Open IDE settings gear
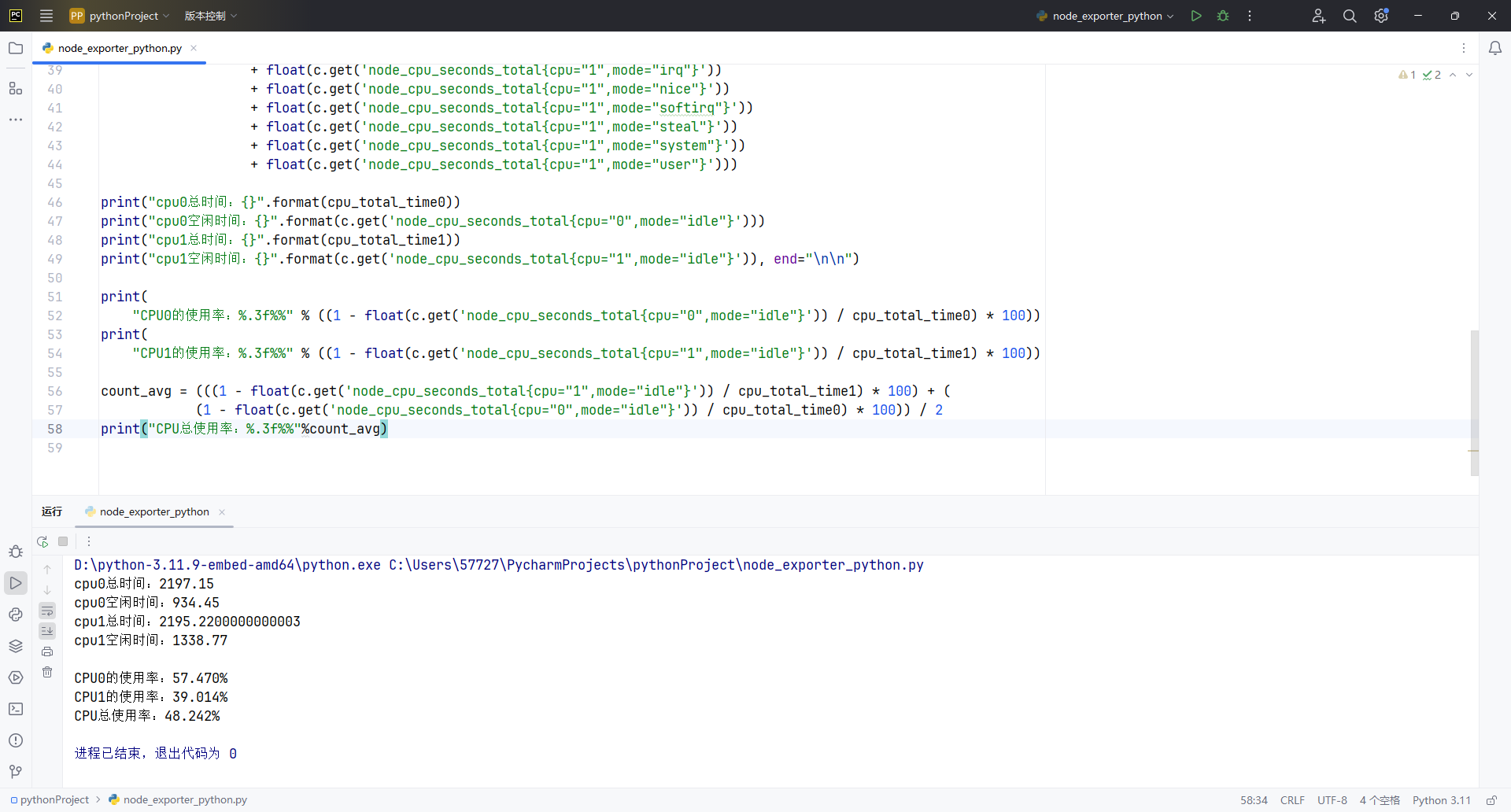 [x=1381, y=16]
